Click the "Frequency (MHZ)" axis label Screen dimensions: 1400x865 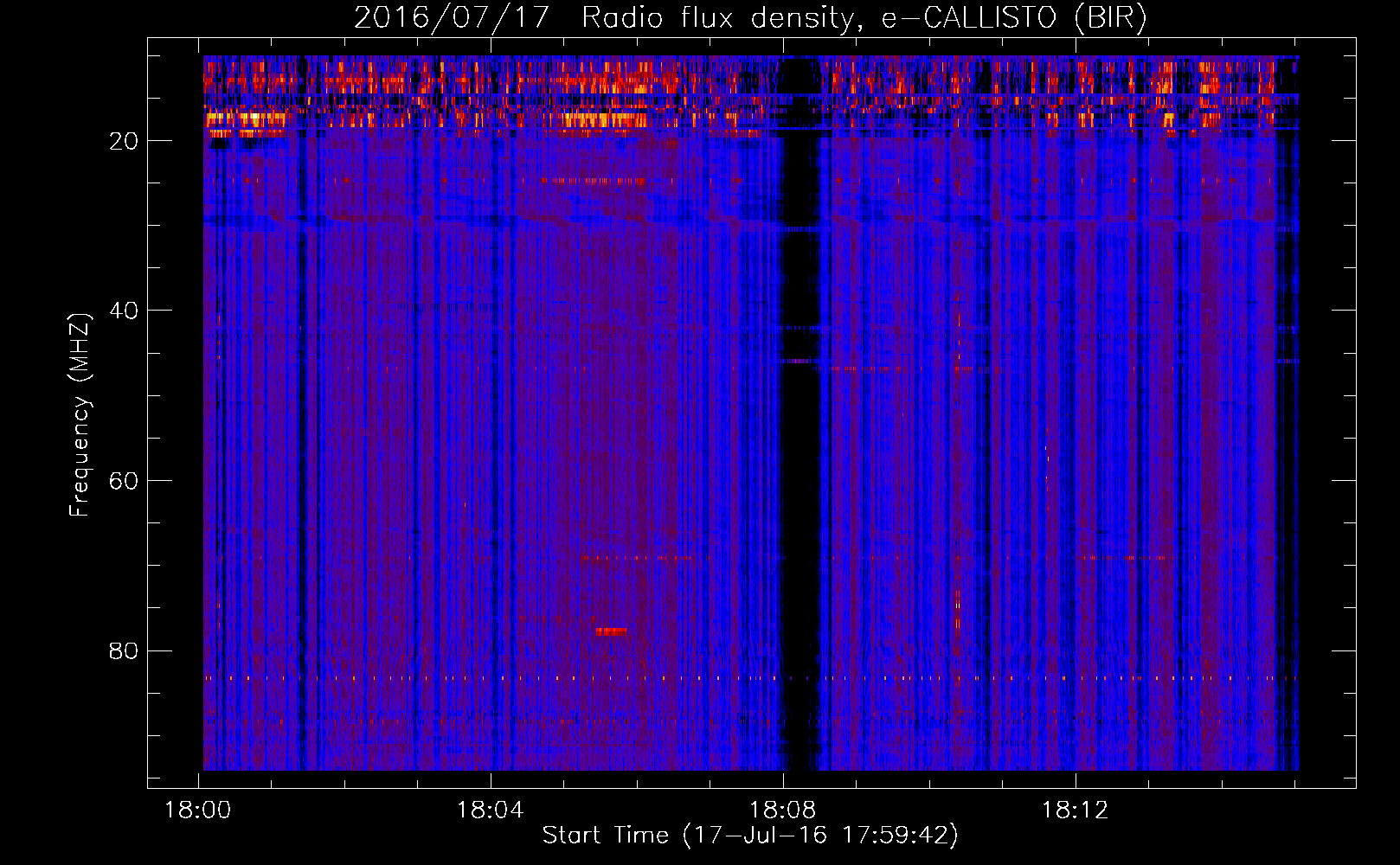point(79,415)
